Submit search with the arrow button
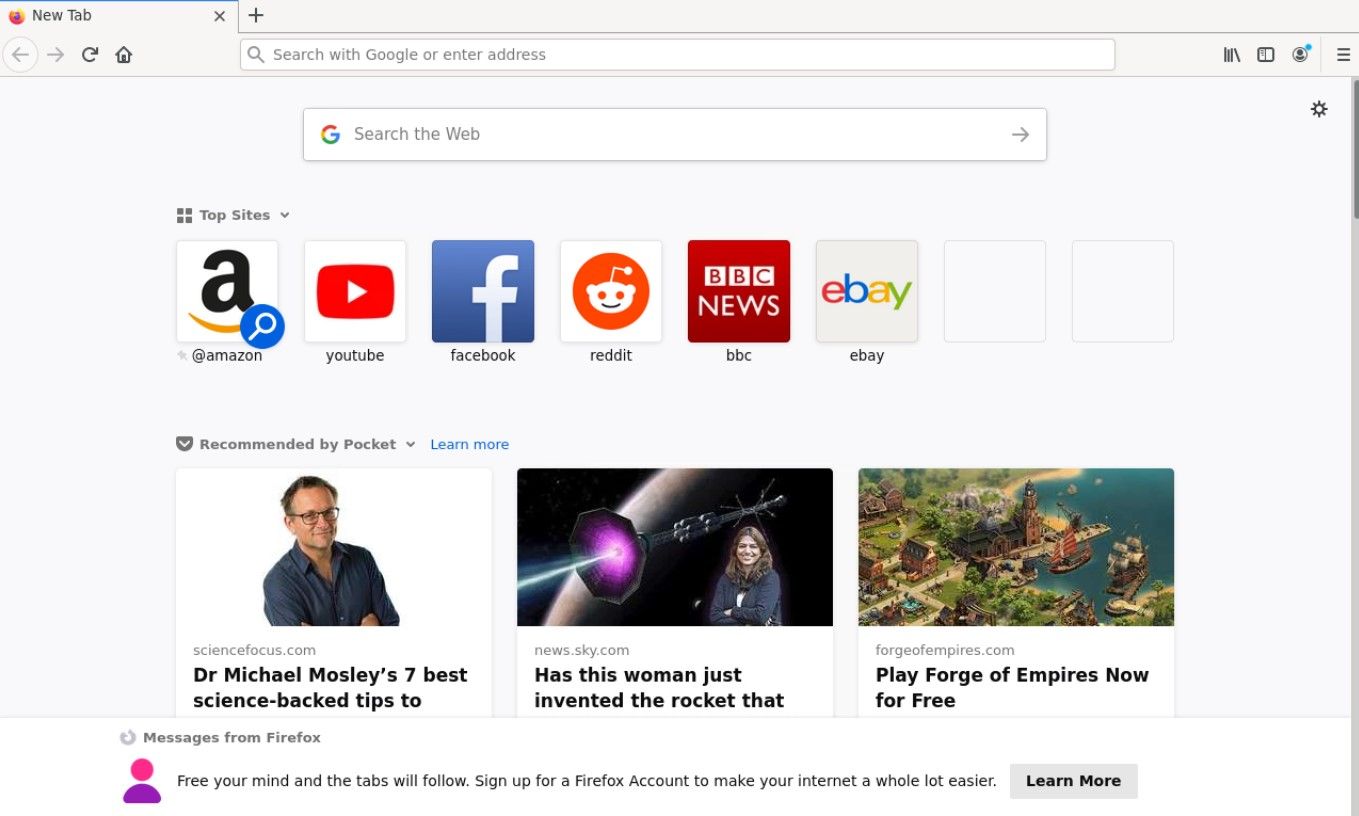Screen dimensions: 1359x816 point(1020,134)
